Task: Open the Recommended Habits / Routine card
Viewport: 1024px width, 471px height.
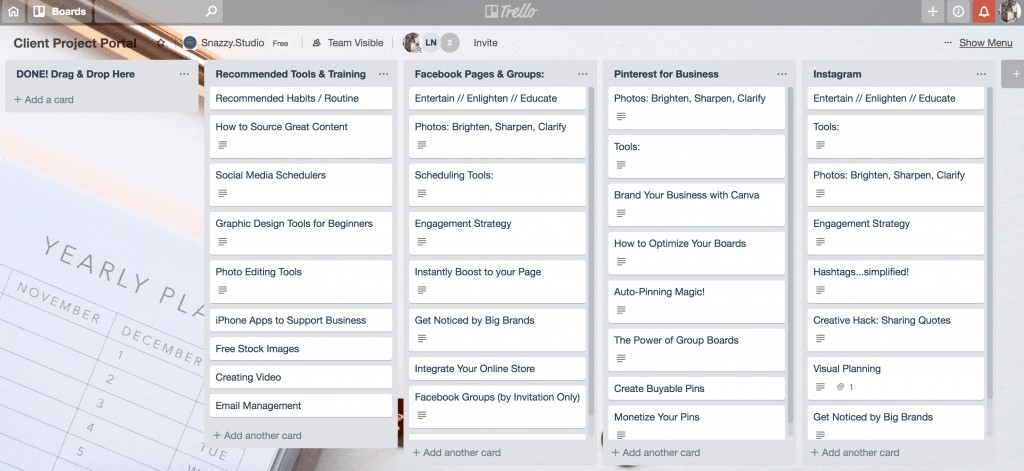Action: 301,99
